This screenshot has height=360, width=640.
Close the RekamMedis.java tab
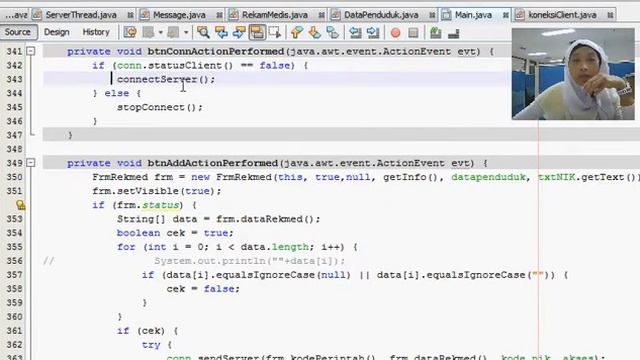coord(321,15)
